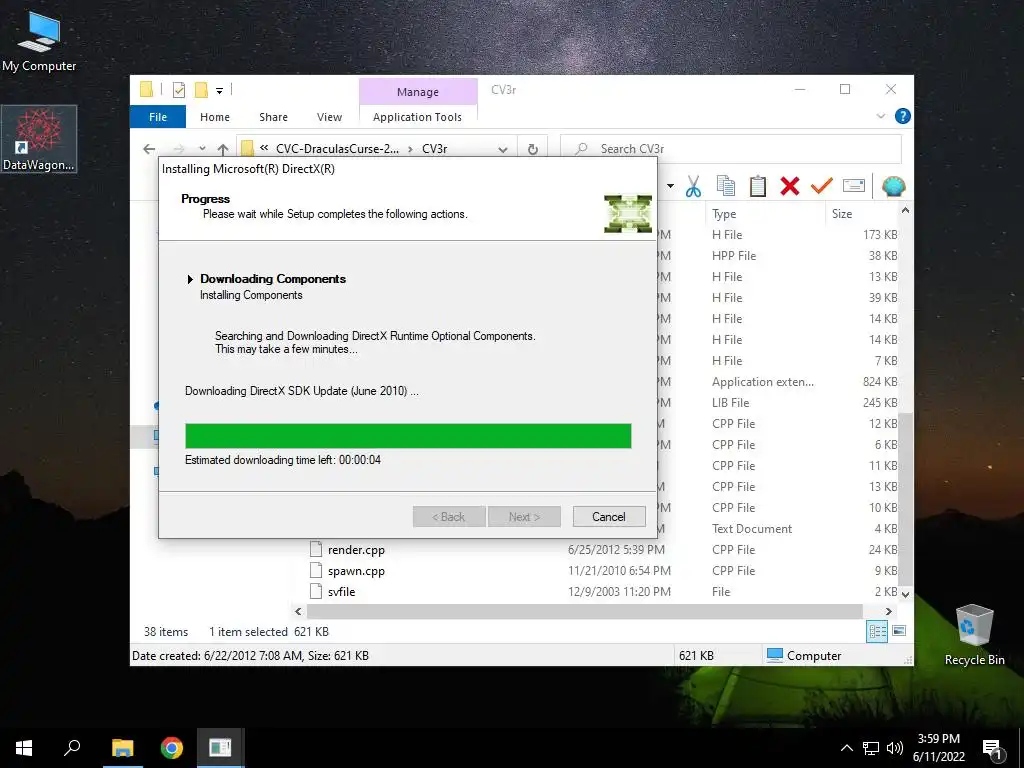Click the teal shell icon in toolbar
This screenshot has height=768, width=1024.
click(x=893, y=186)
